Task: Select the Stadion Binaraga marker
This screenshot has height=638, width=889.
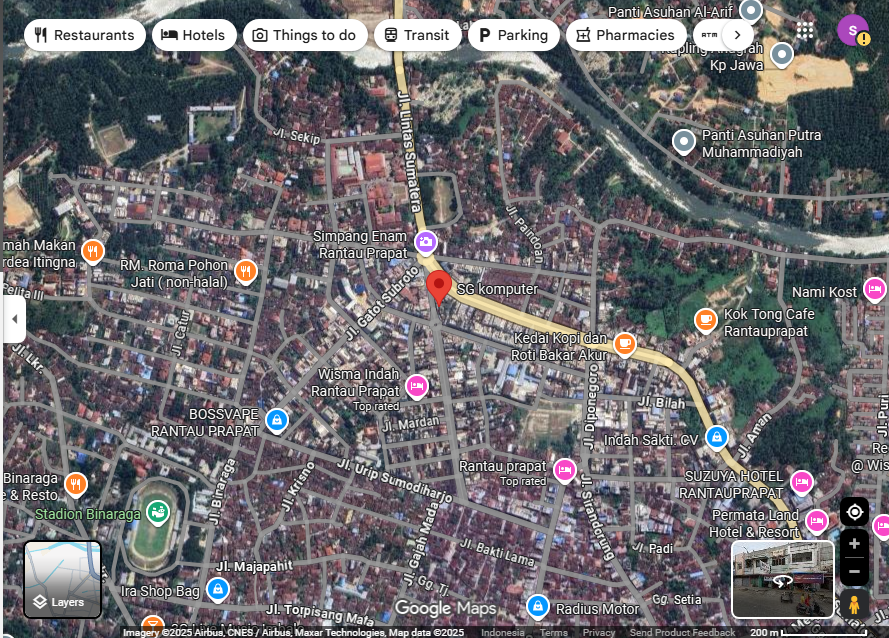Action: pos(157,512)
